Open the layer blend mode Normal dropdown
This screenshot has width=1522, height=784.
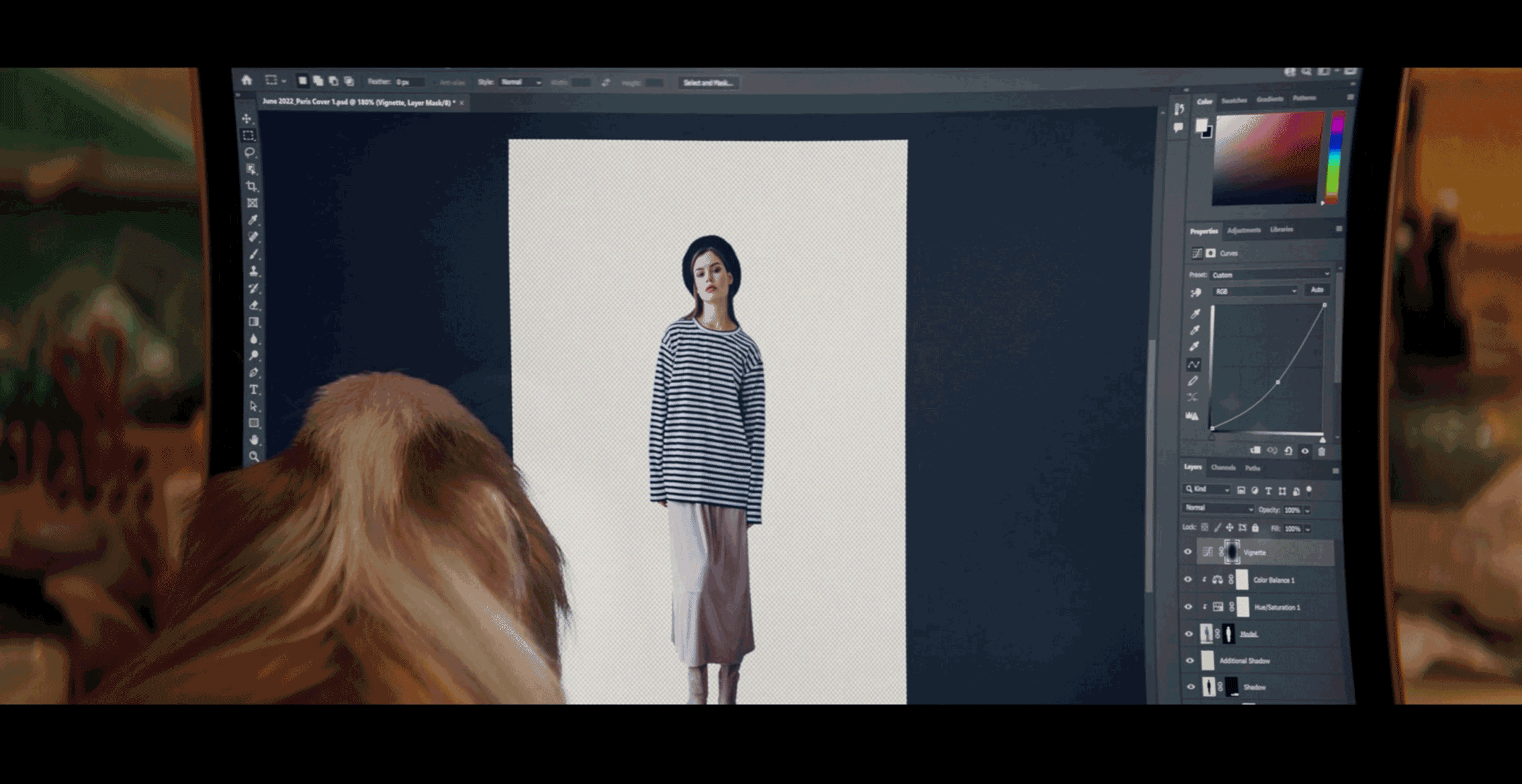coord(1218,508)
